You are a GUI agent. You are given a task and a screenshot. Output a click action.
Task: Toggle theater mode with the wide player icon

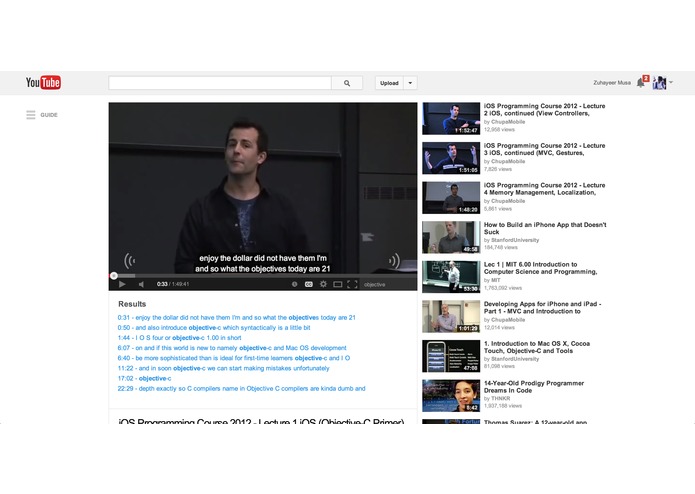point(337,284)
